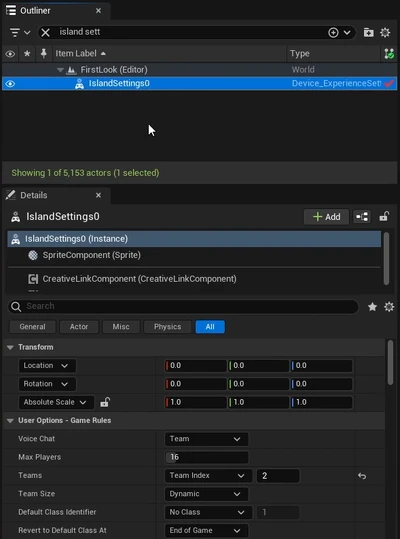Click the Scale X value field

pyautogui.click(x=195, y=402)
